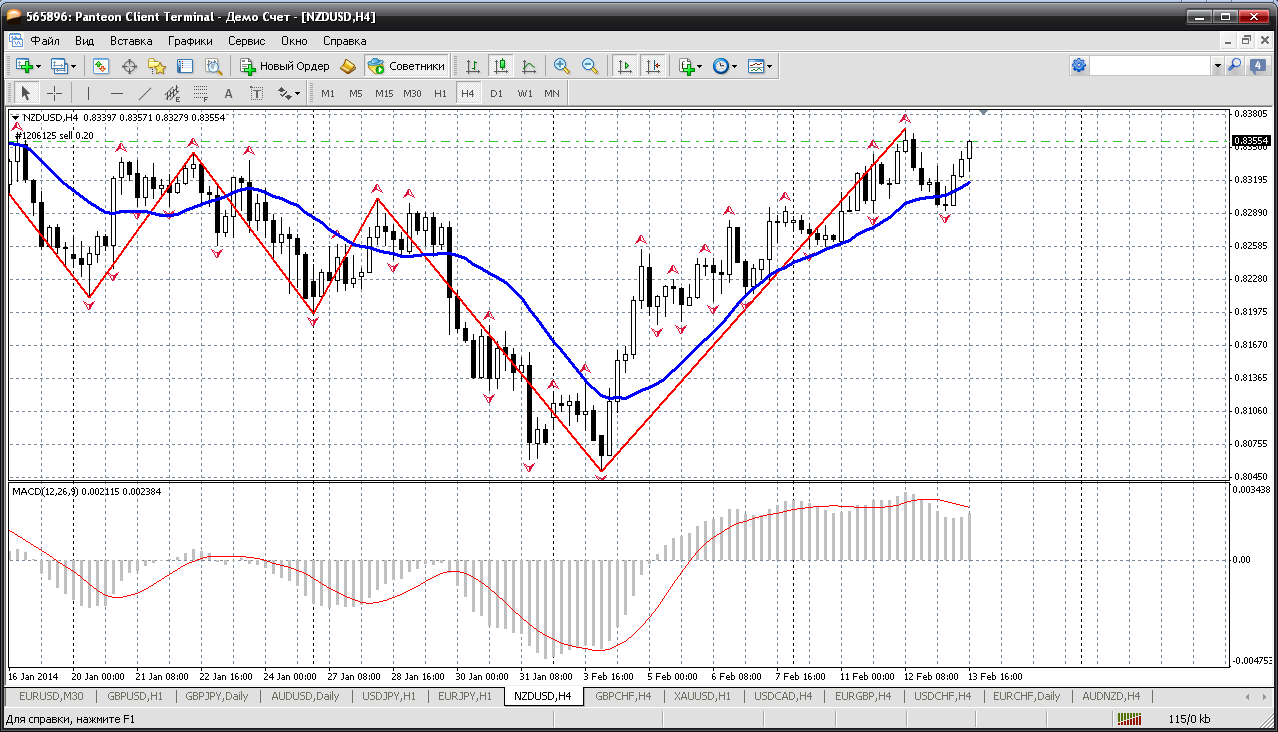This screenshot has height=732, width=1278.
Task: Toggle the Советники auto-trading button
Action: click(x=406, y=66)
